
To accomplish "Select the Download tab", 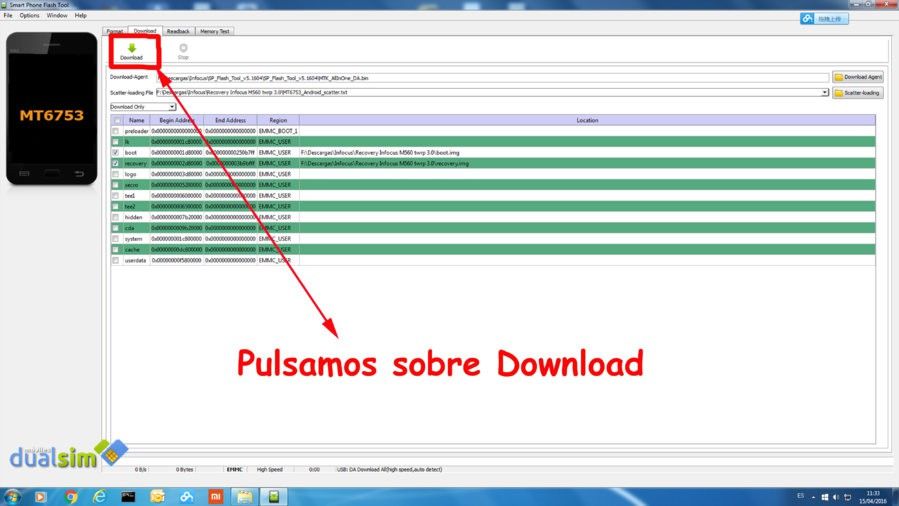I will point(145,31).
